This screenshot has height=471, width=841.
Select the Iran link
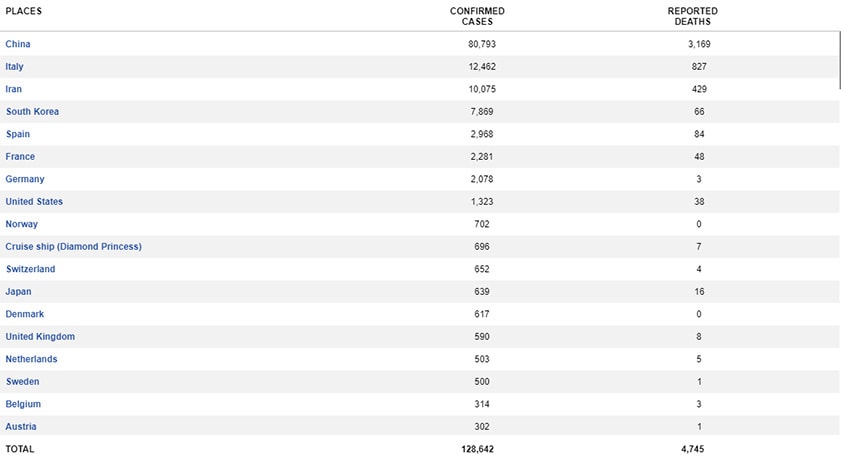[14, 89]
